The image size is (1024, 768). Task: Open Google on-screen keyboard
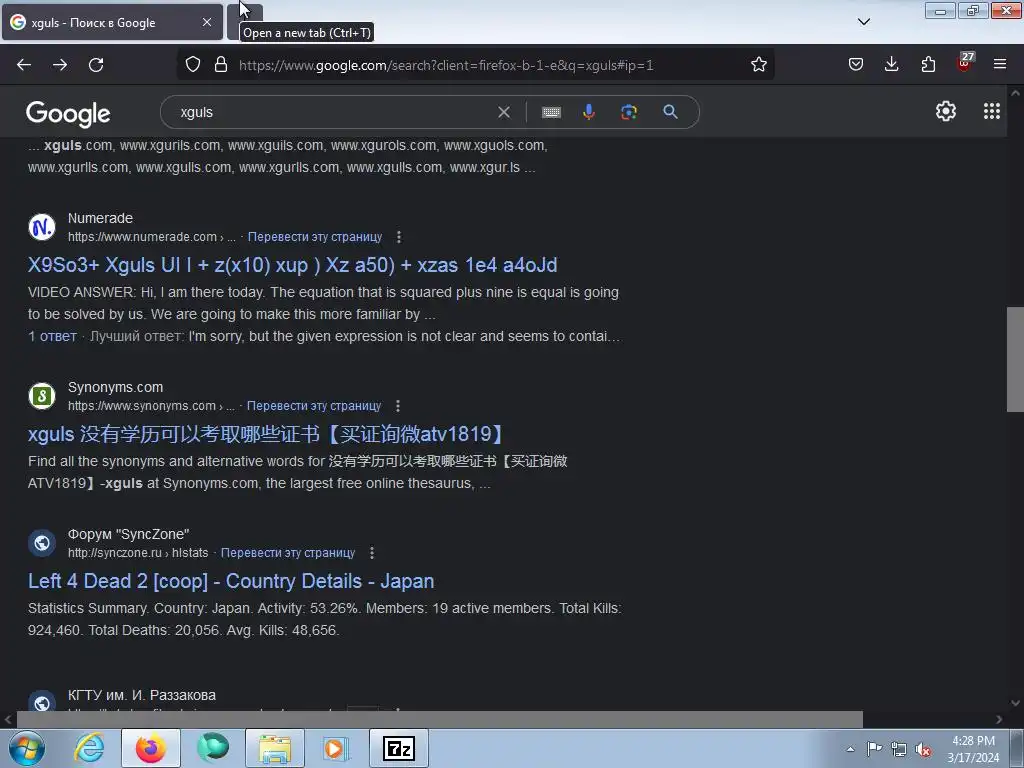(551, 112)
